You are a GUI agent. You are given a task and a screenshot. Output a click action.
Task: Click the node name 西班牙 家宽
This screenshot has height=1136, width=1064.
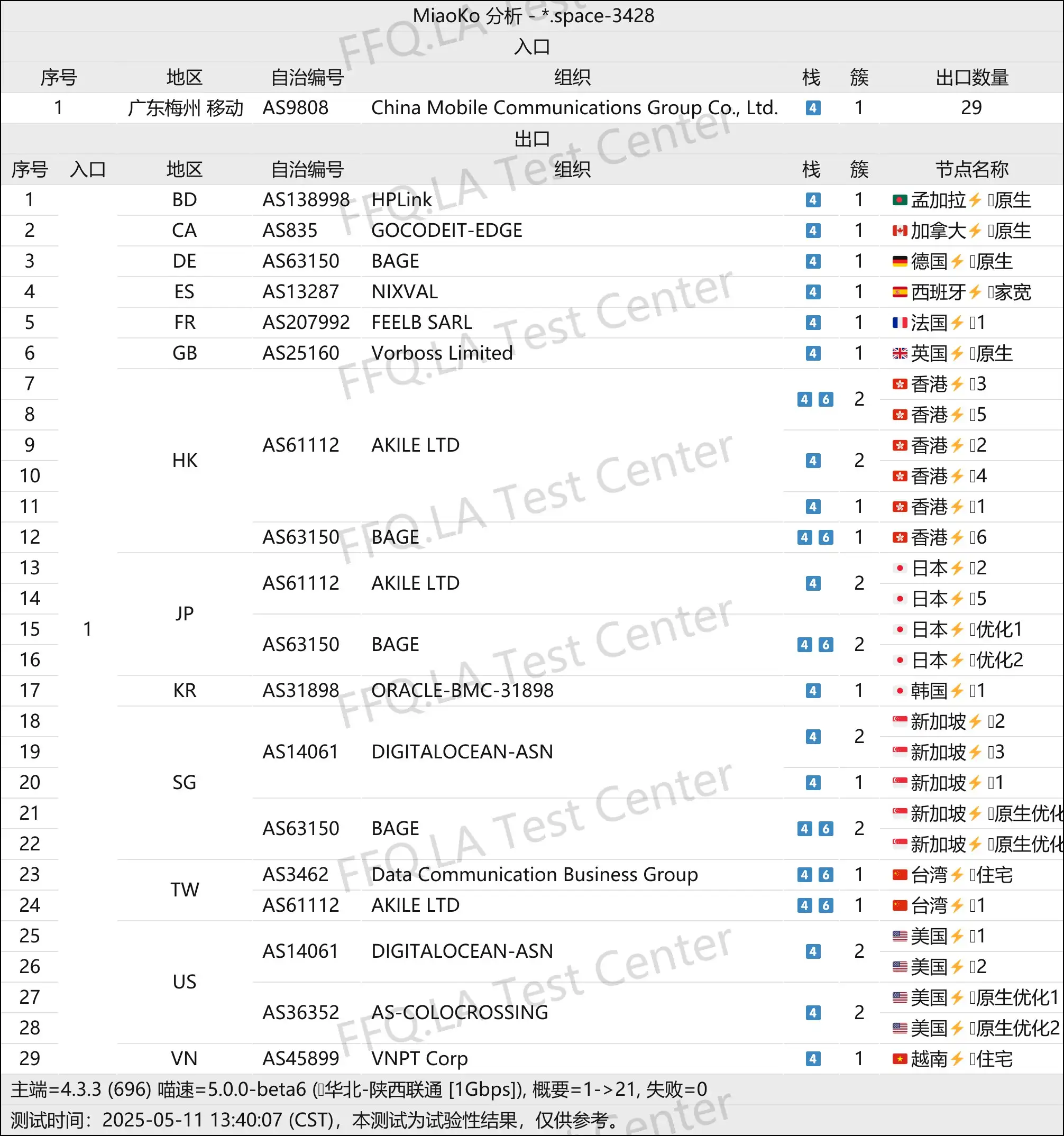962,292
